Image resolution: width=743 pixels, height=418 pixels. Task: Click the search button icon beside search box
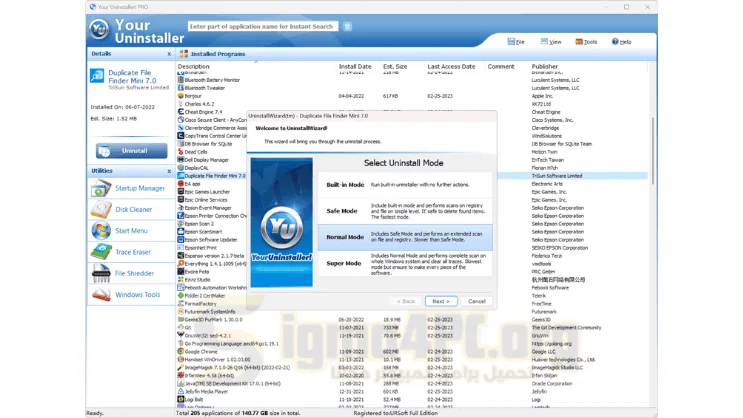(x=347, y=27)
